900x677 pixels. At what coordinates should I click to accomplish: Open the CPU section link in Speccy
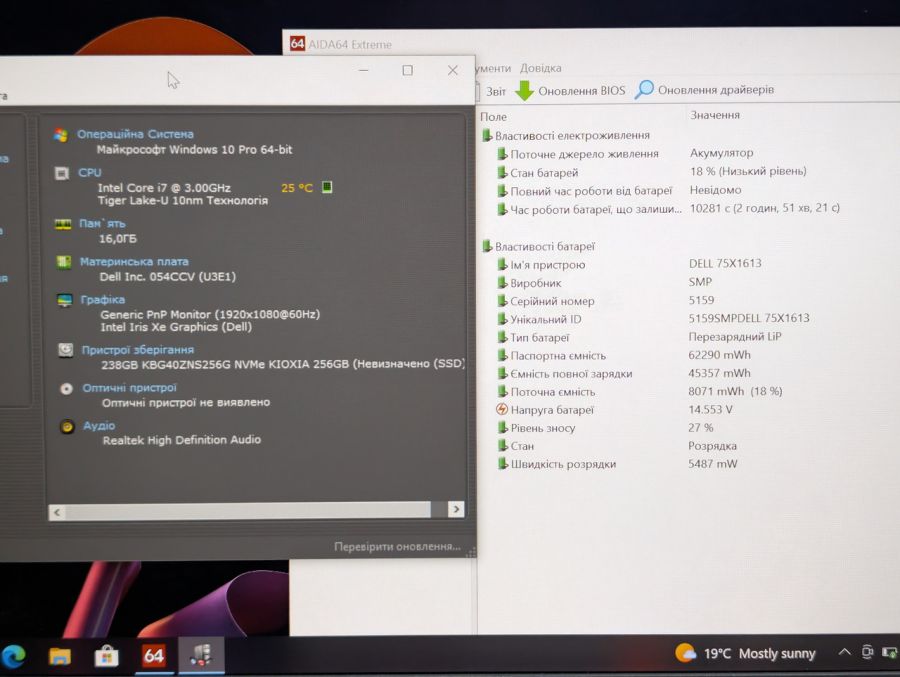click(x=90, y=172)
